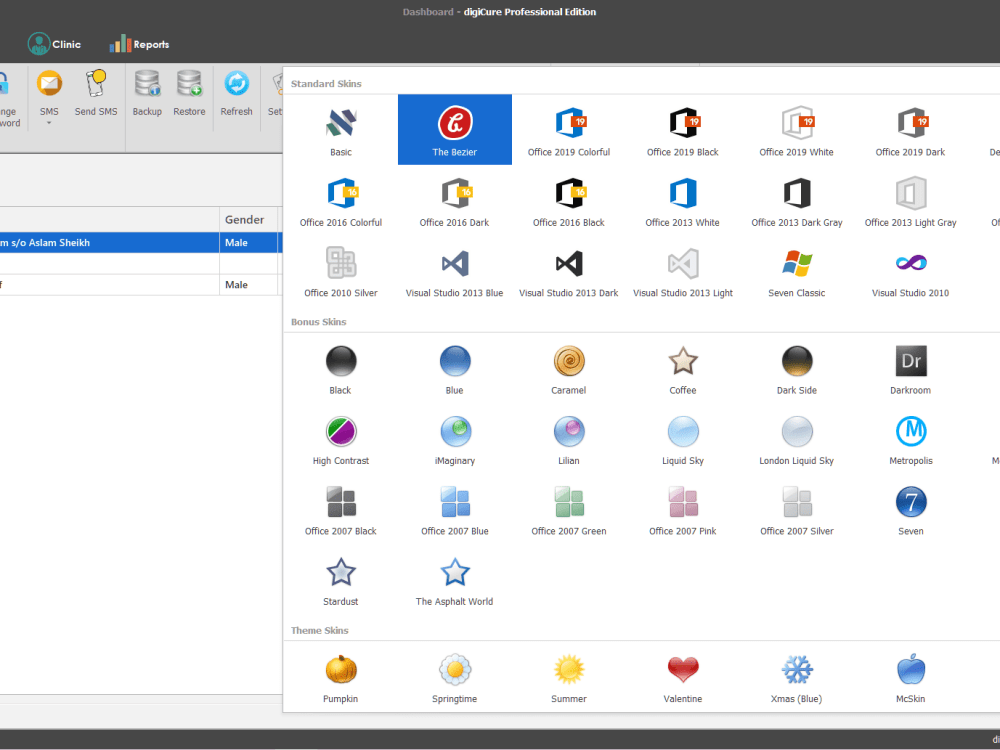The width and height of the screenshot is (1000, 750).
Task: Choose The Bezier skin
Action: pos(455,130)
